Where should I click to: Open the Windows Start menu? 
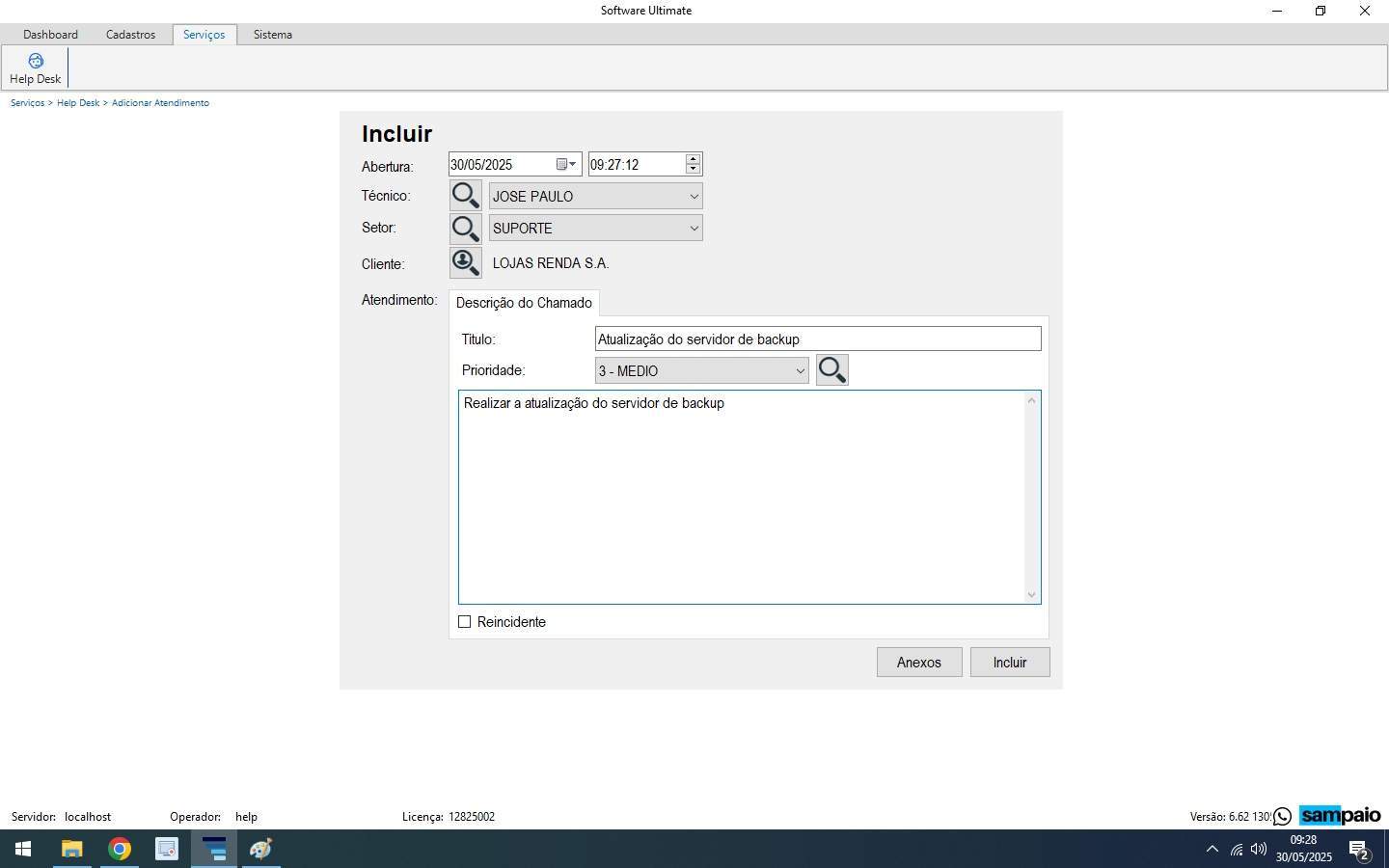point(23,849)
